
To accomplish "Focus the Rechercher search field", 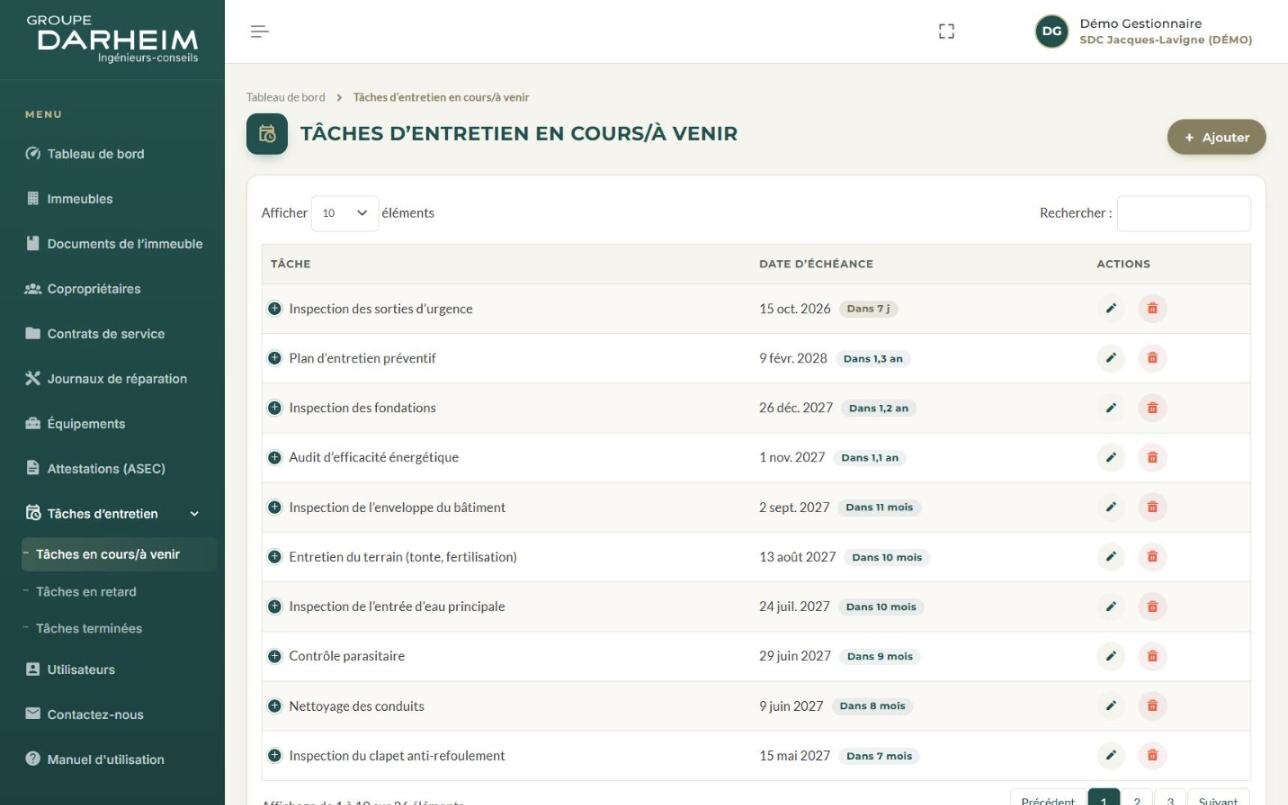I will coord(1184,214).
